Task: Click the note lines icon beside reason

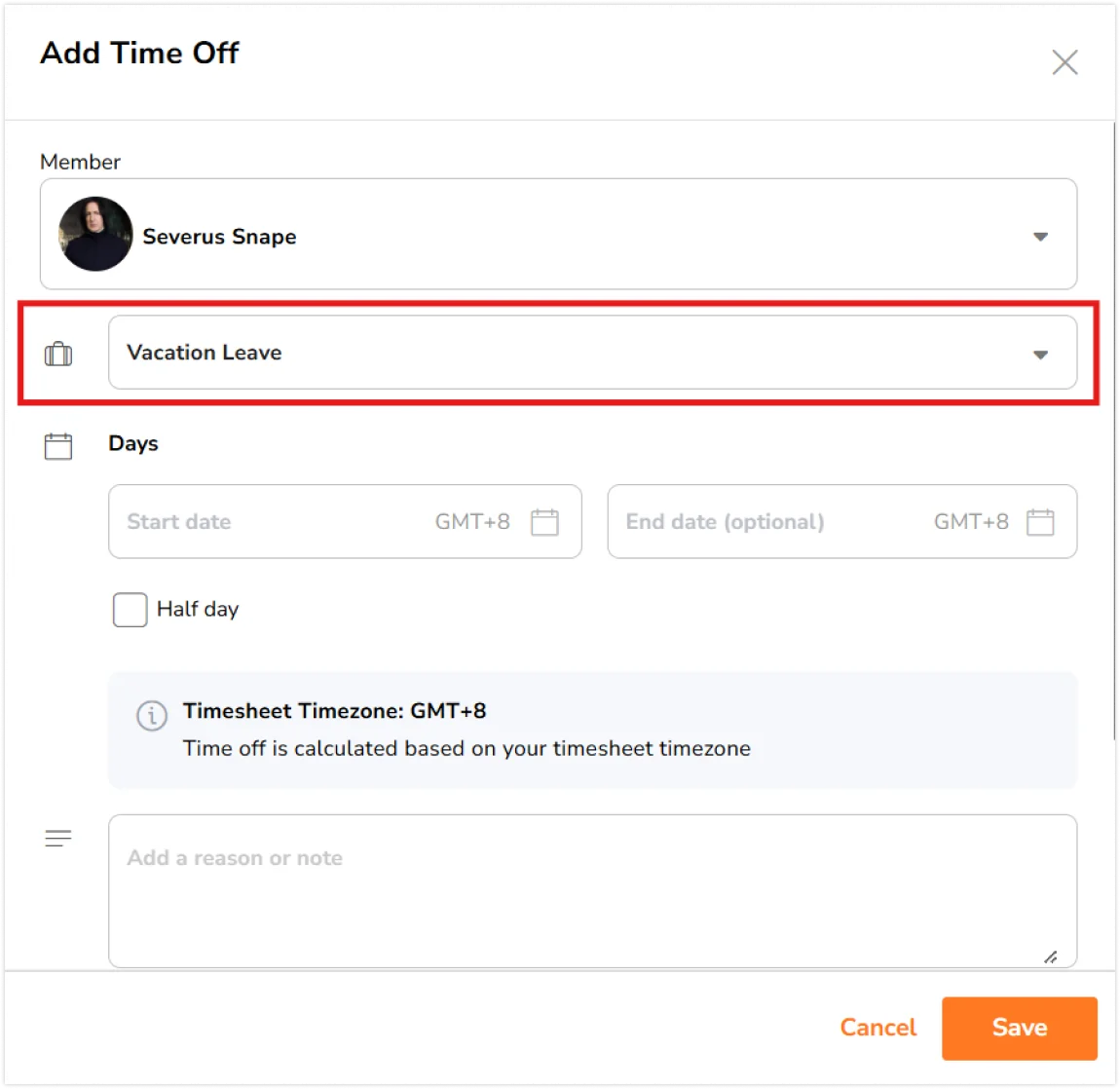Action: pyautogui.click(x=58, y=839)
